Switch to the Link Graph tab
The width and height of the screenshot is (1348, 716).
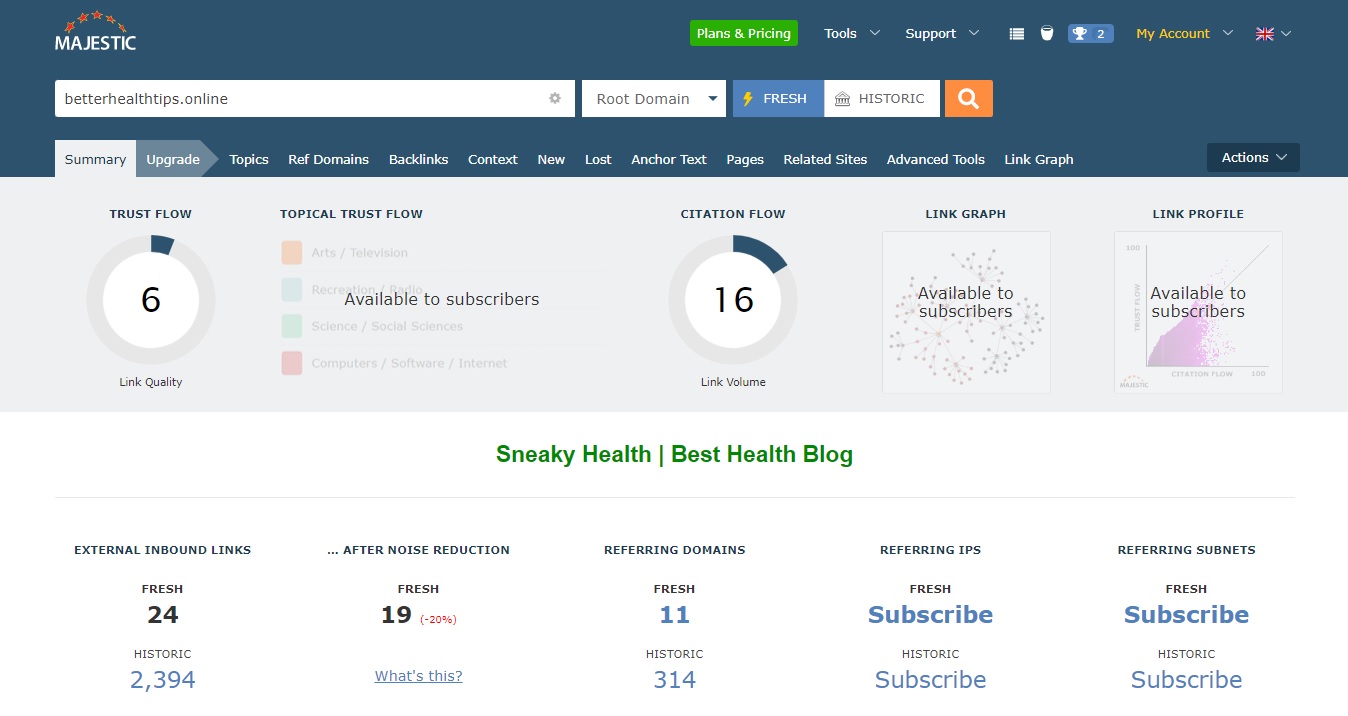pyautogui.click(x=1039, y=159)
